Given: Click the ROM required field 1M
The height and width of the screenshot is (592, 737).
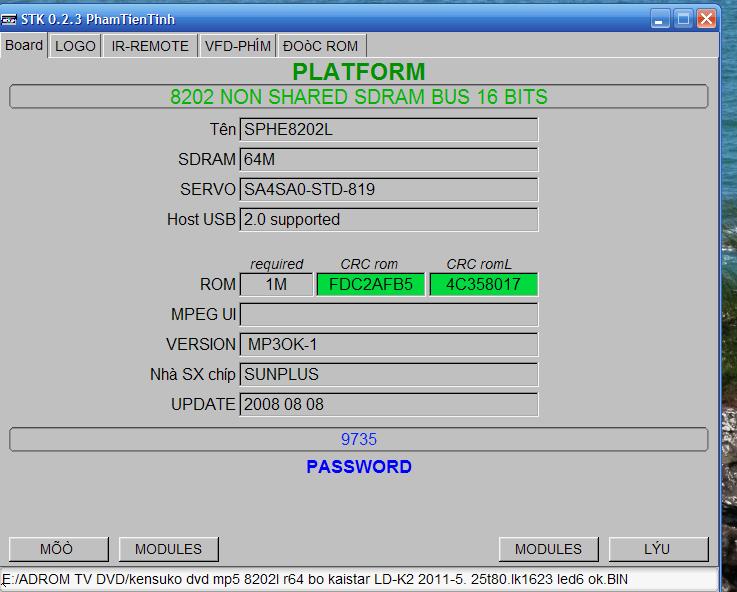Looking at the screenshot, I should pos(276,284).
